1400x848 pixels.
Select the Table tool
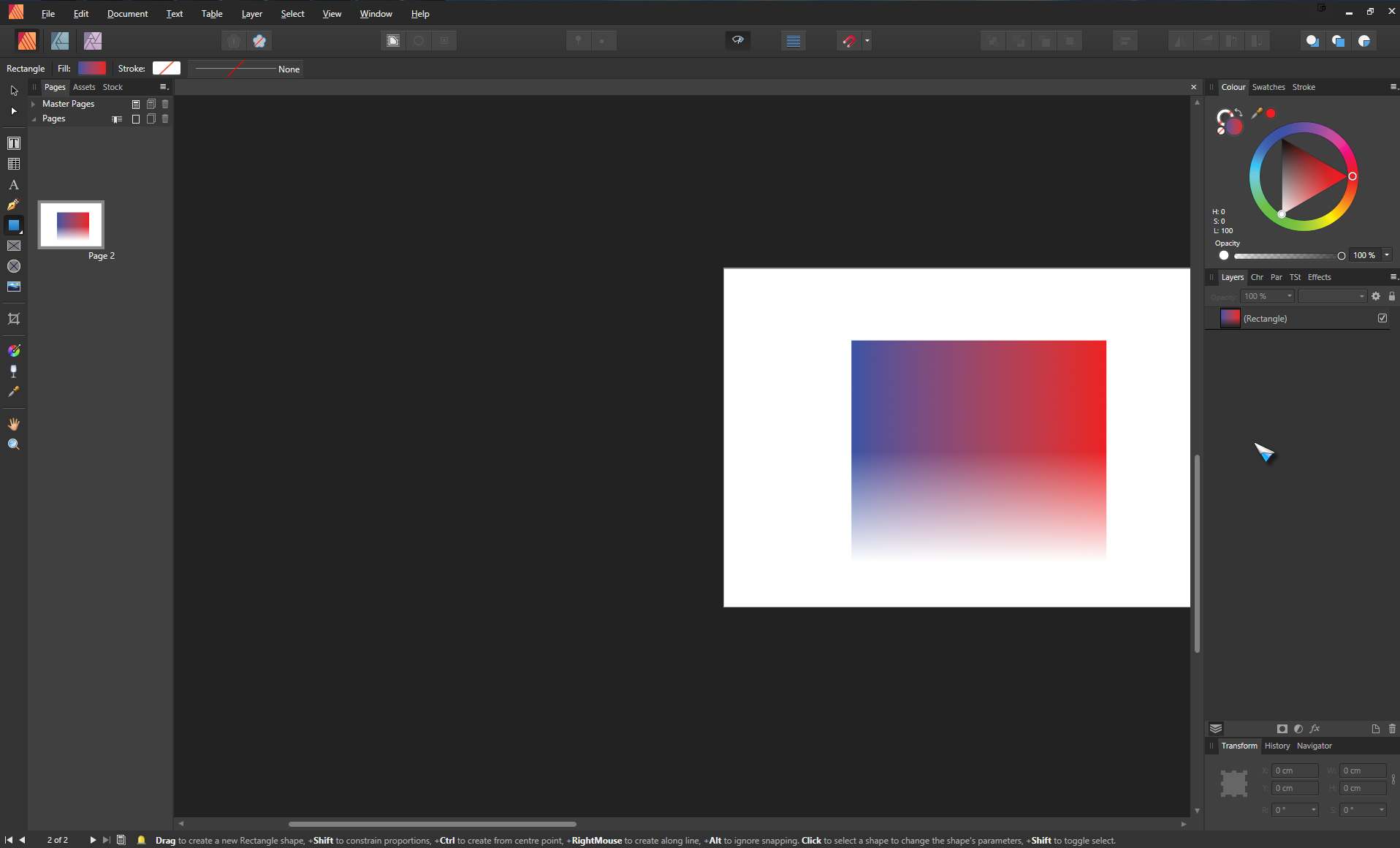pos(14,164)
